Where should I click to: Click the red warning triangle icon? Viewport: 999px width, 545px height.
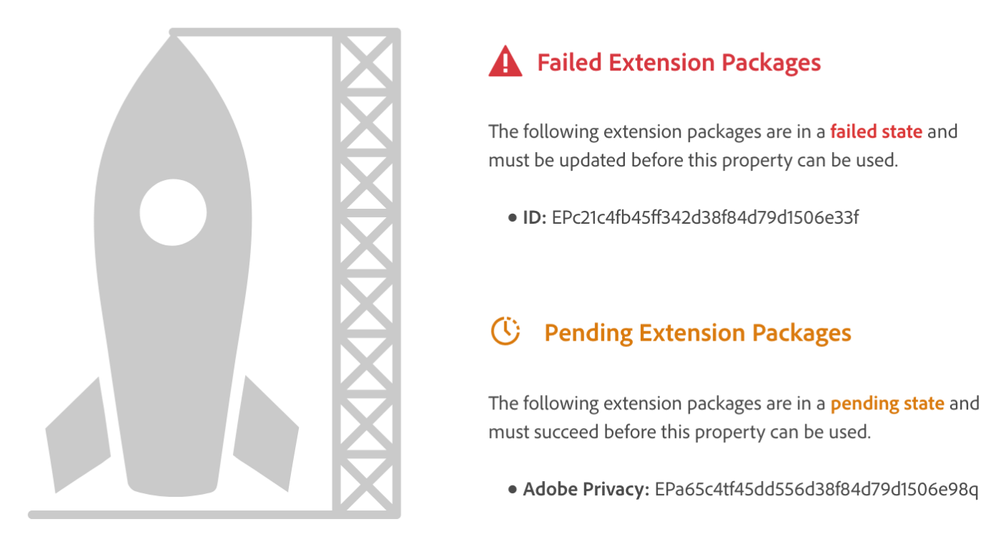505,63
